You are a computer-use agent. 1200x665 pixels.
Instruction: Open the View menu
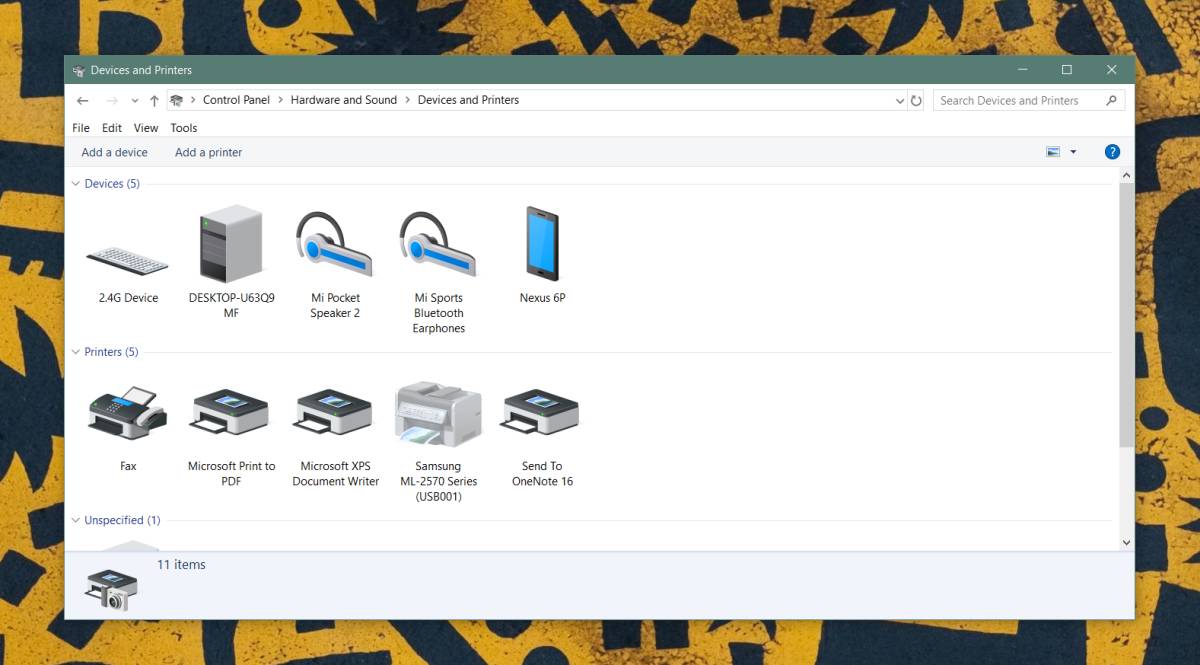coord(146,127)
